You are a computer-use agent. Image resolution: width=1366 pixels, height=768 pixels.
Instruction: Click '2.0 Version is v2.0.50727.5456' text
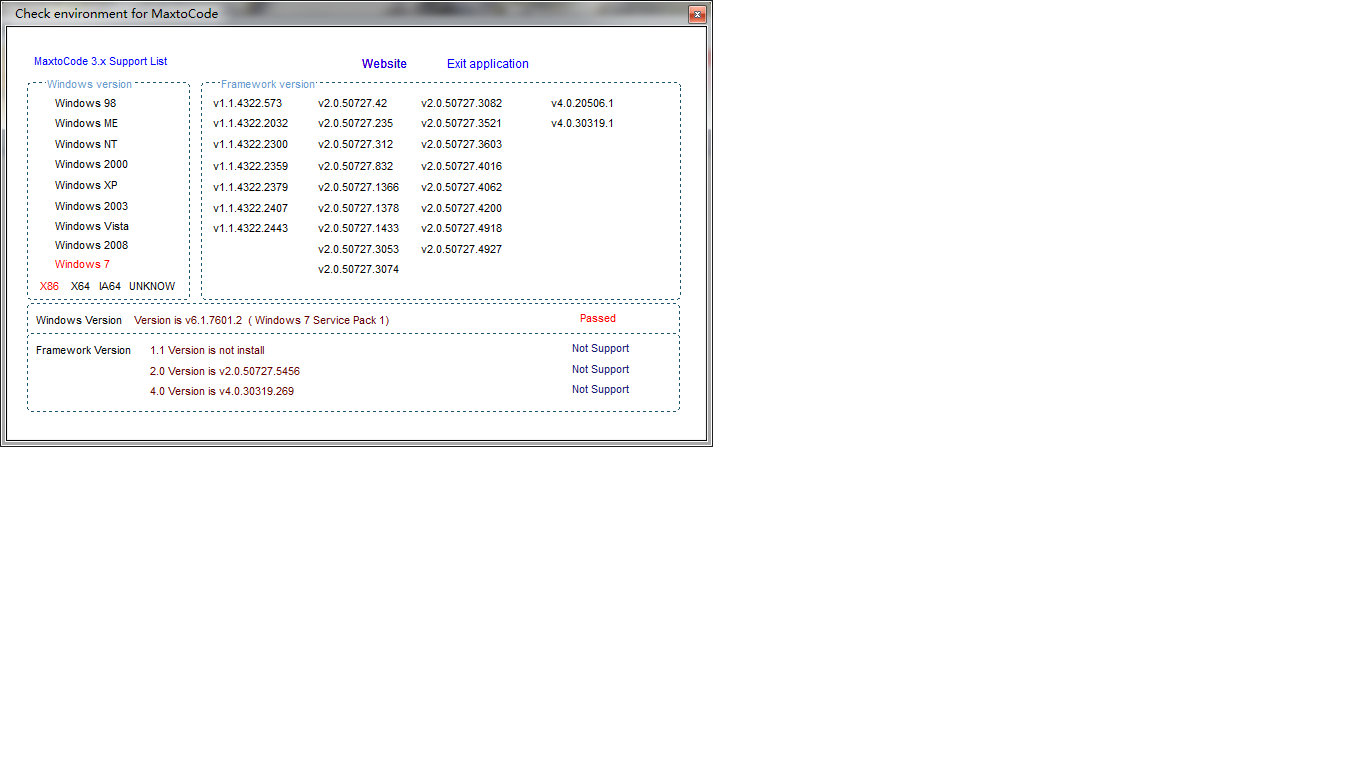pos(225,371)
